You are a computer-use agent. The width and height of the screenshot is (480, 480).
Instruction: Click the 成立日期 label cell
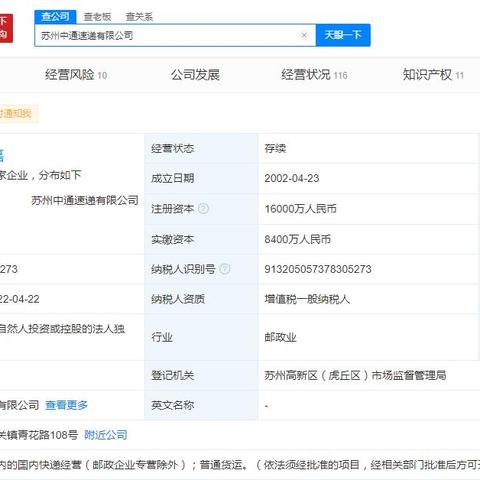(201, 178)
